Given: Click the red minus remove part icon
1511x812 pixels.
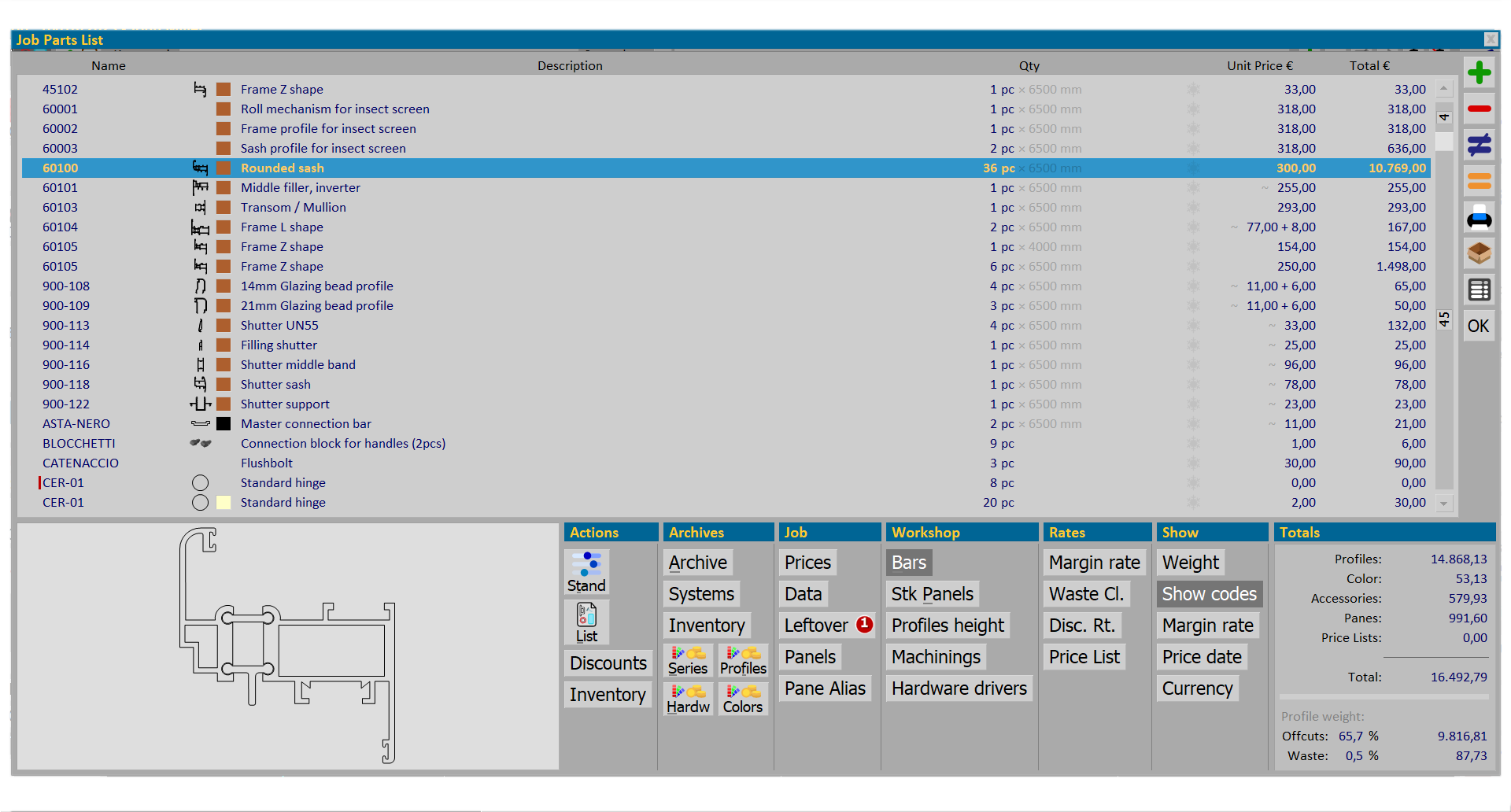Looking at the screenshot, I should point(1479,109).
